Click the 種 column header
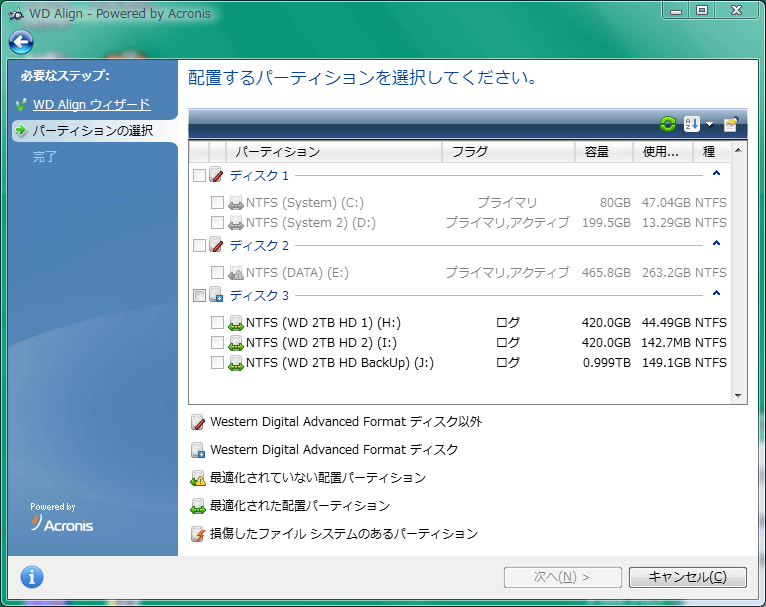 (711, 152)
